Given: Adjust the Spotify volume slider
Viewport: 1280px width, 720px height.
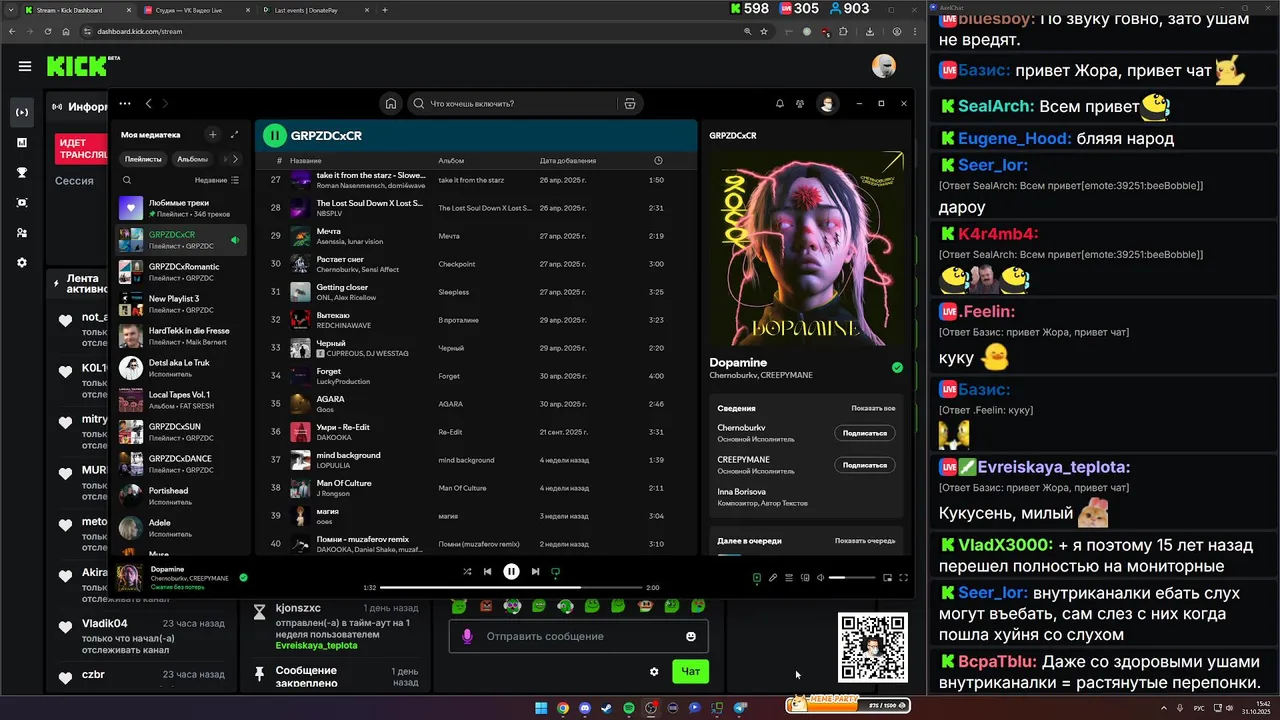Looking at the screenshot, I should point(851,577).
